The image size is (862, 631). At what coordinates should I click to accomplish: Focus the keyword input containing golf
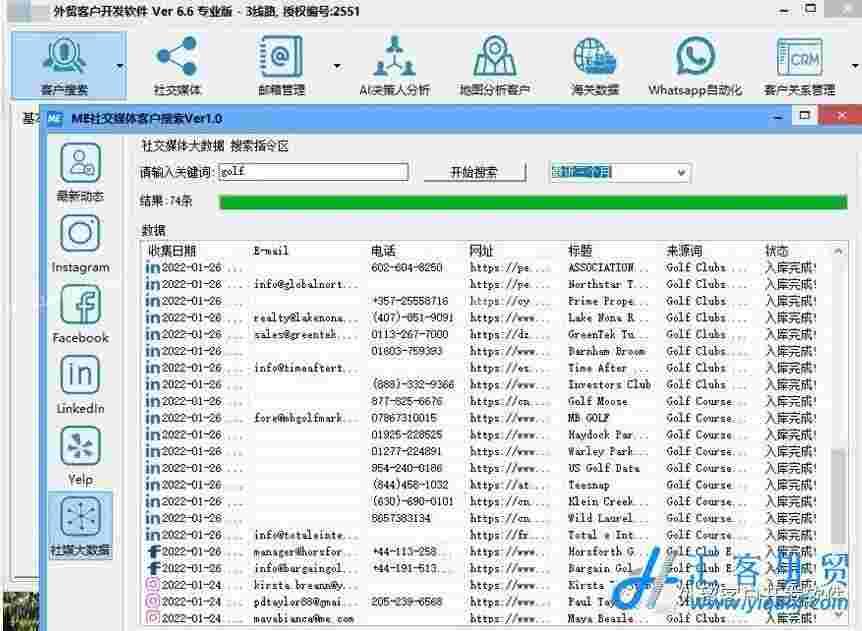coord(313,171)
